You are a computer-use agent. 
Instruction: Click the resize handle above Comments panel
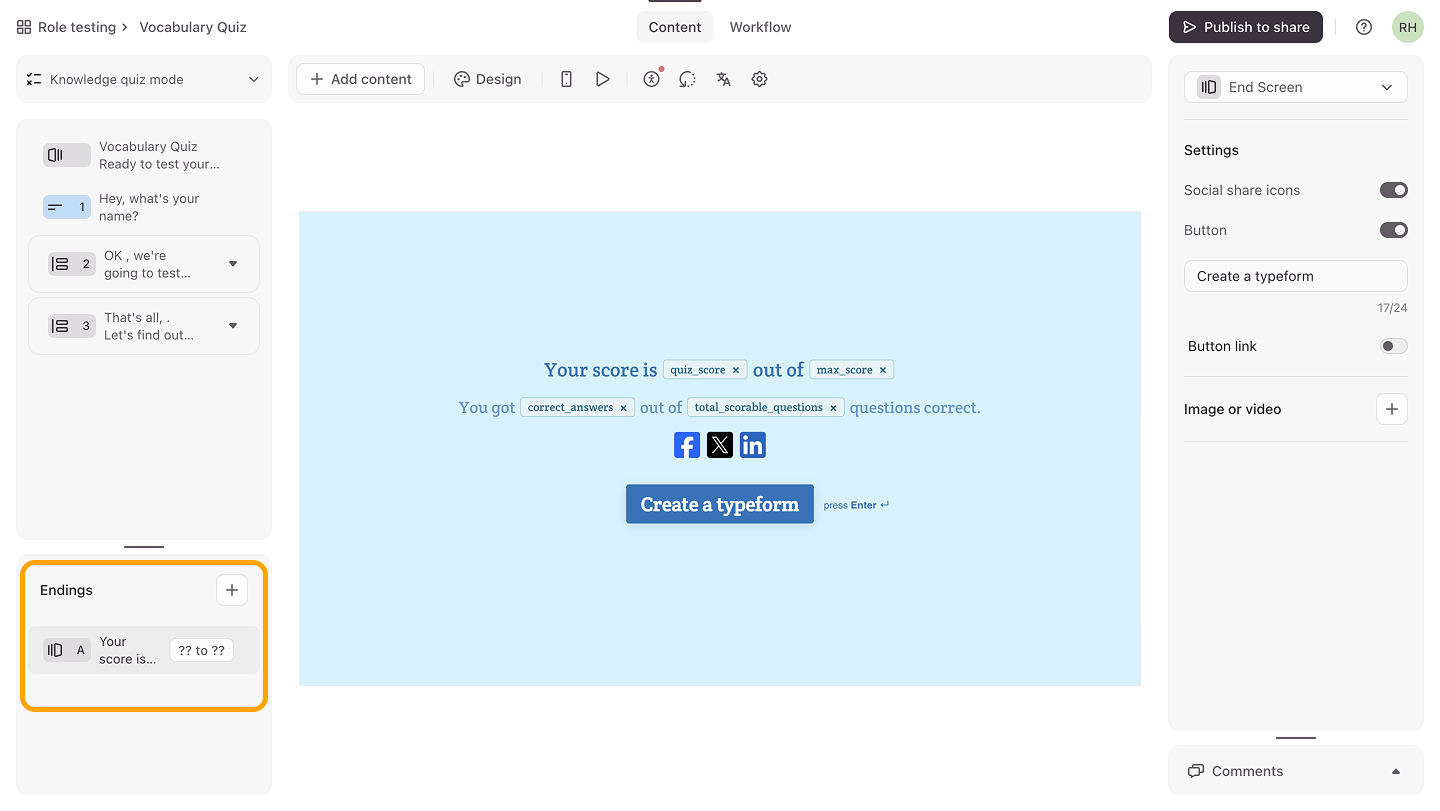click(x=1296, y=738)
